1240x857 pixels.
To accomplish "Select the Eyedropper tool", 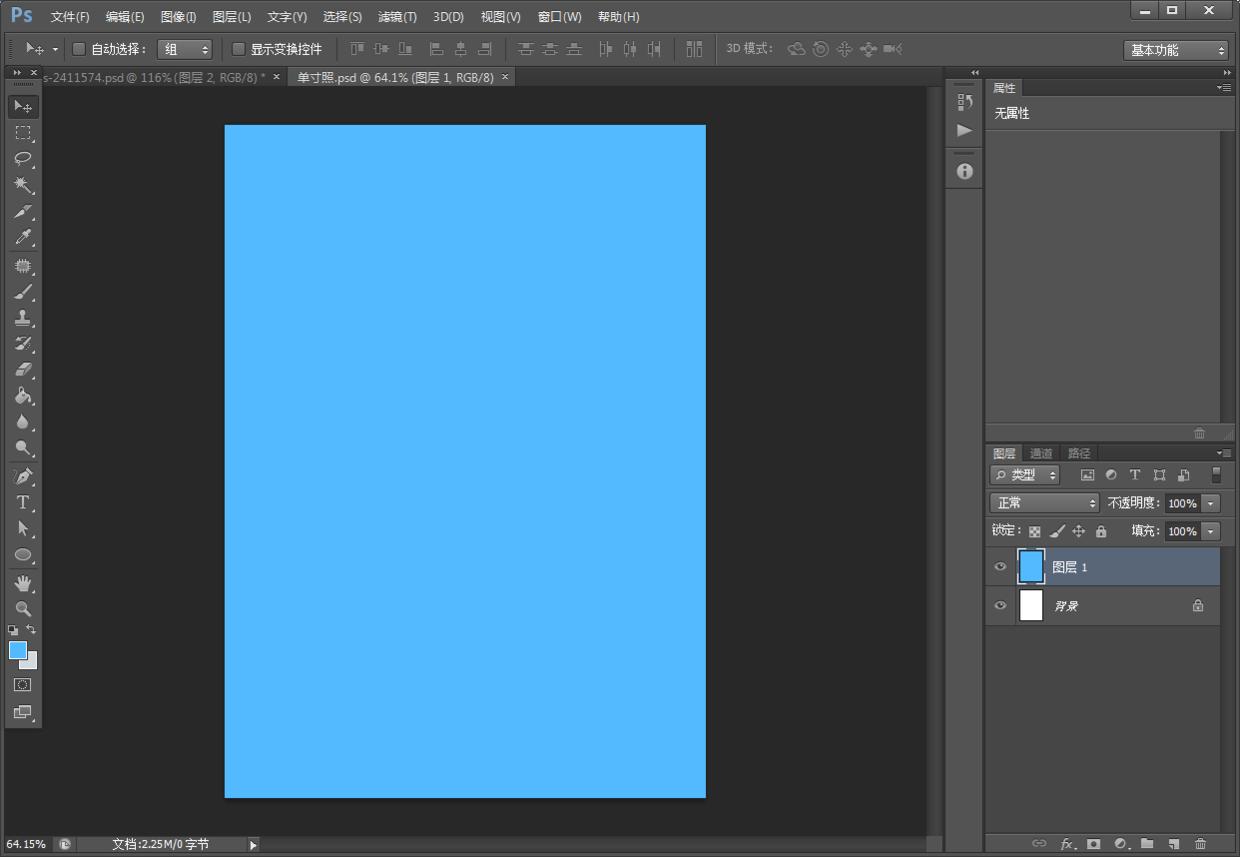I will [23, 238].
